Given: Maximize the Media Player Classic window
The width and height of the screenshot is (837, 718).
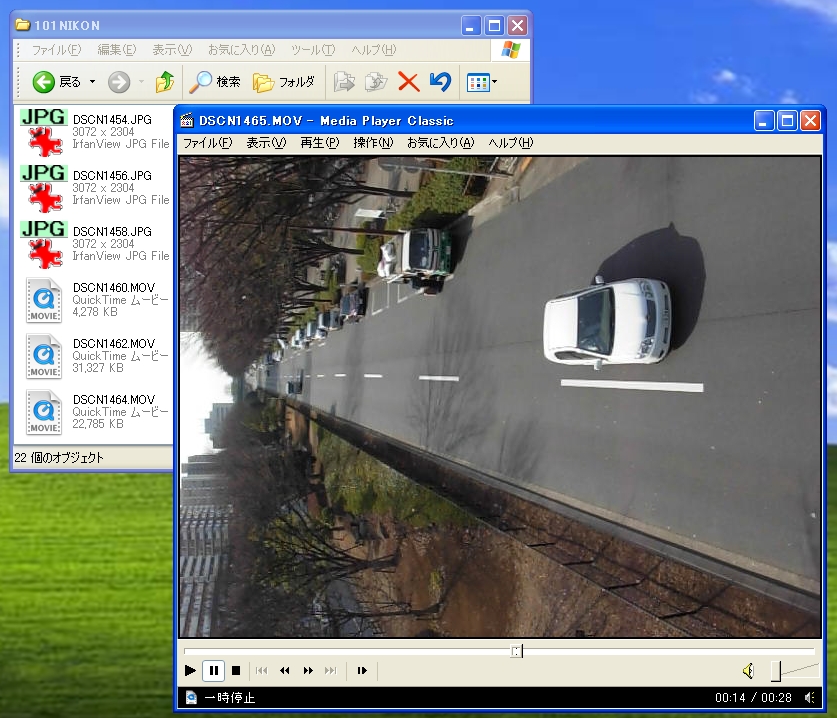Looking at the screenshot, I should point(787,121).
